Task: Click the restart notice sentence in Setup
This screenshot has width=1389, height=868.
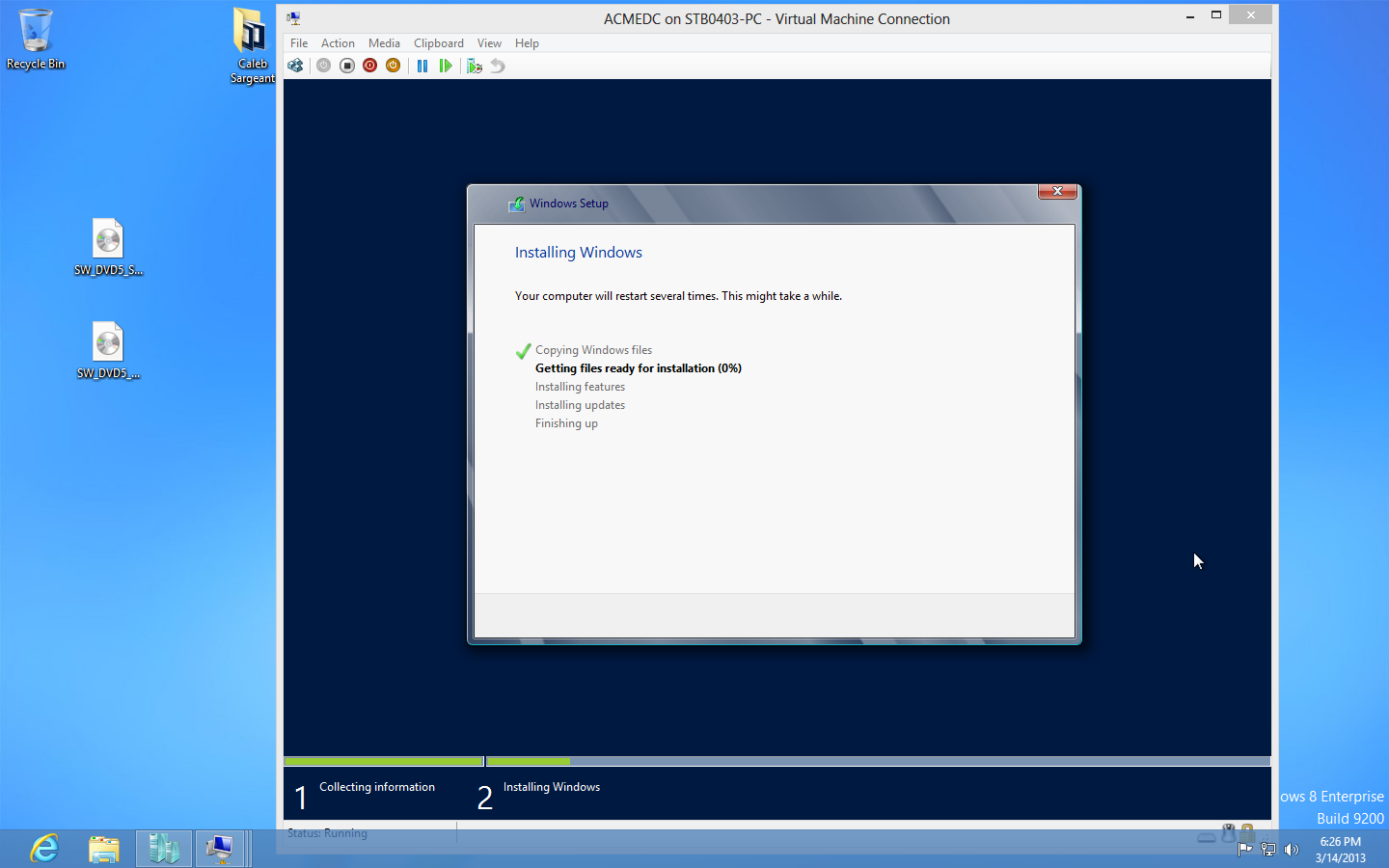Action: click(x=678, y=296)
